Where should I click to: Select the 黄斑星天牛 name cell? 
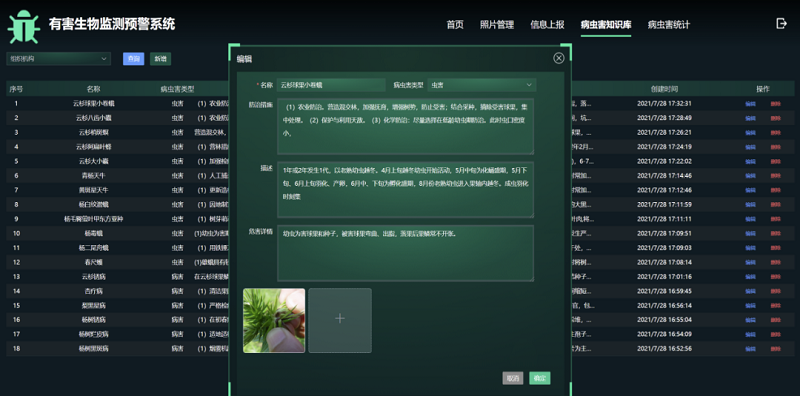[93, 190]
